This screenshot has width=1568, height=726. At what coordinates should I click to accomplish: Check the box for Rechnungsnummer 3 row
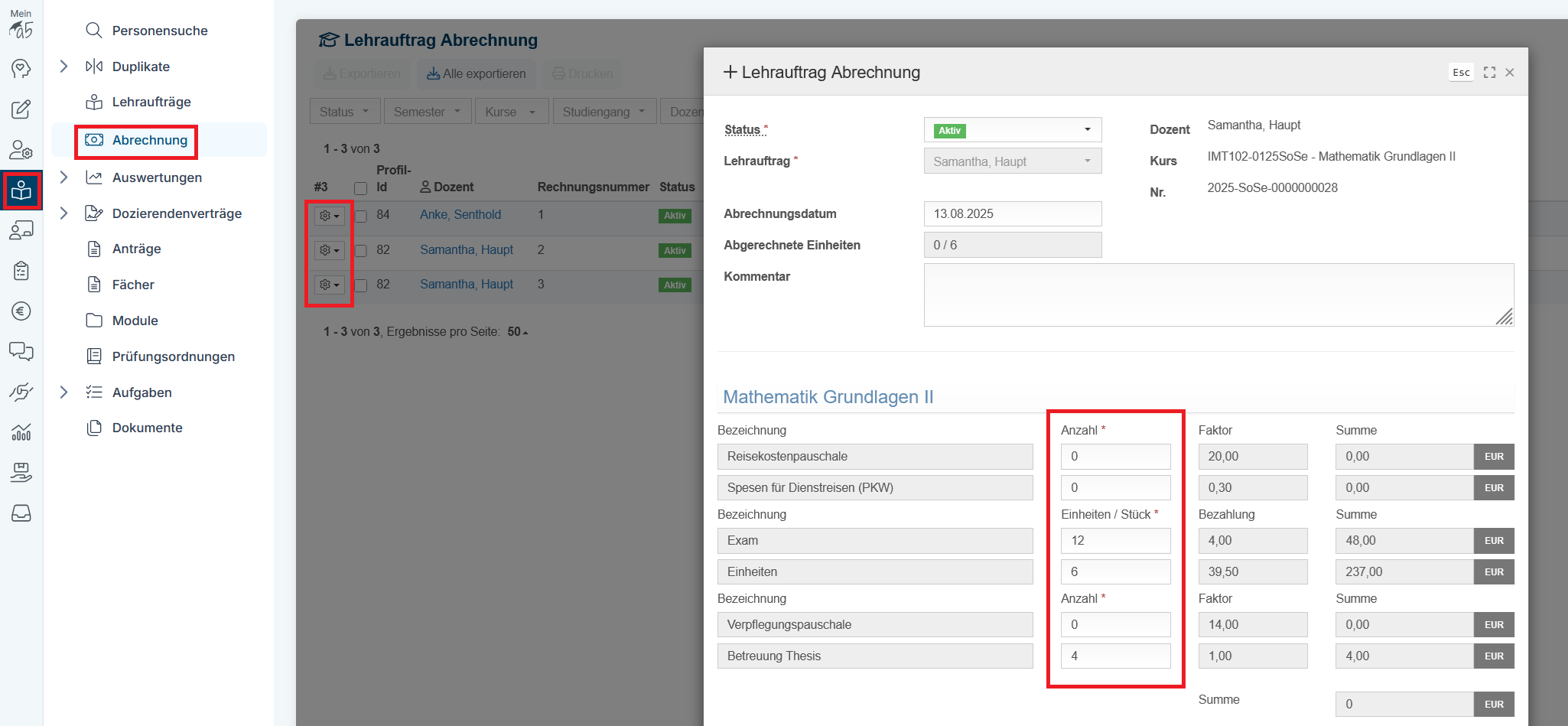pyautogui.click(x=361, y=285)
